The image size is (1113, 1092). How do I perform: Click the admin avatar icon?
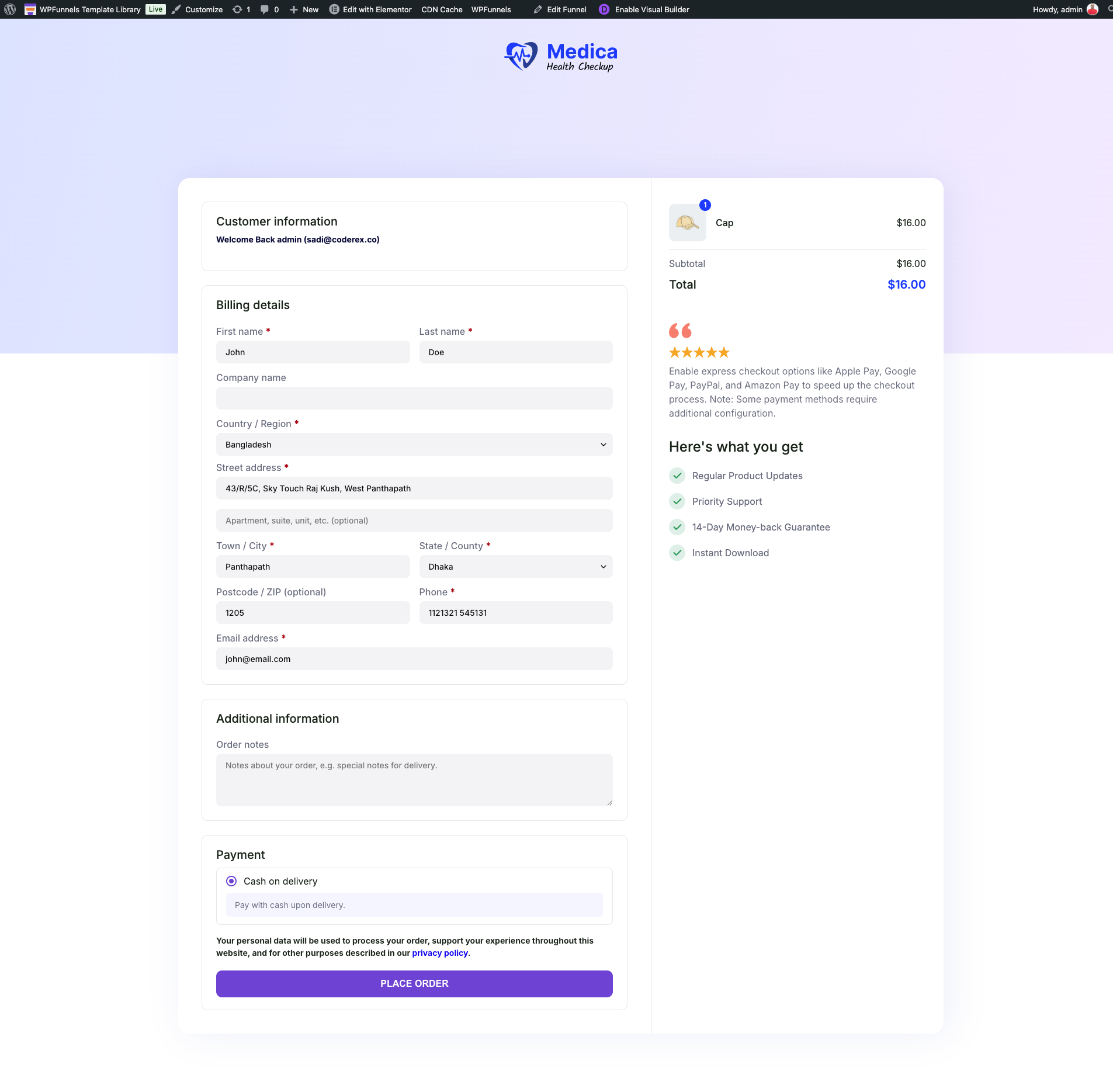(x=1093, y=9)
